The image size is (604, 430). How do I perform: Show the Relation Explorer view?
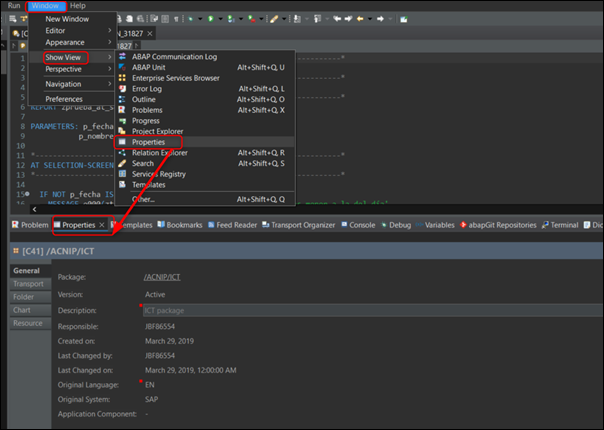[x=205, y=153]
